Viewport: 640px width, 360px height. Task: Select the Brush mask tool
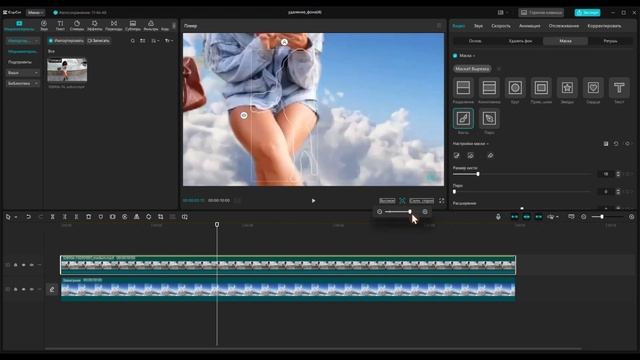pyautogui.click(x=463, y=118)
